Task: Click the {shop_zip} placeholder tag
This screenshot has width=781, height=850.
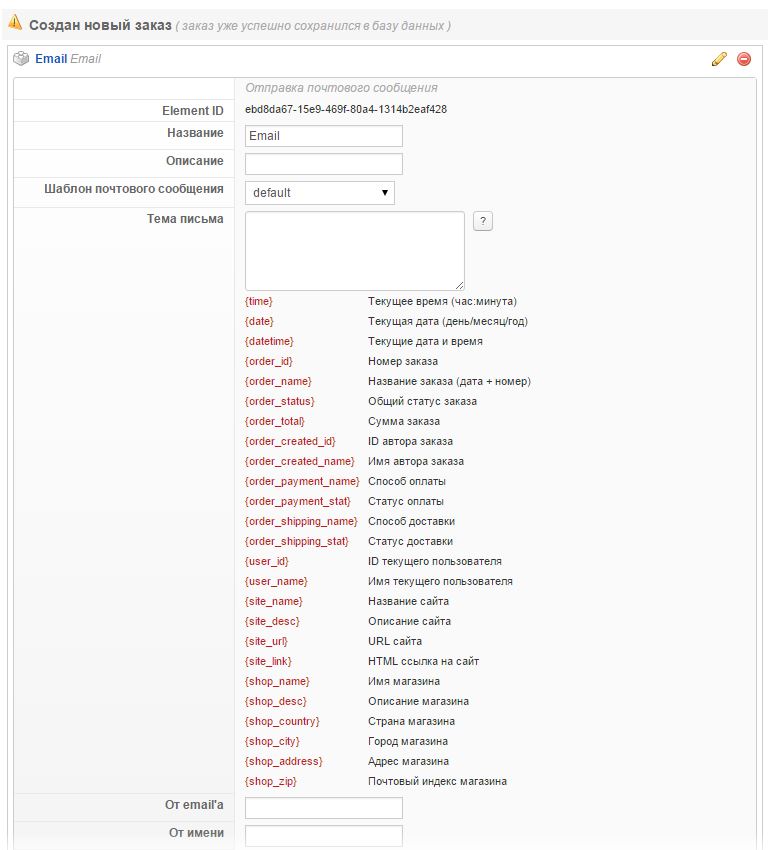Action: pyautogui.click(x=271, y=783)
